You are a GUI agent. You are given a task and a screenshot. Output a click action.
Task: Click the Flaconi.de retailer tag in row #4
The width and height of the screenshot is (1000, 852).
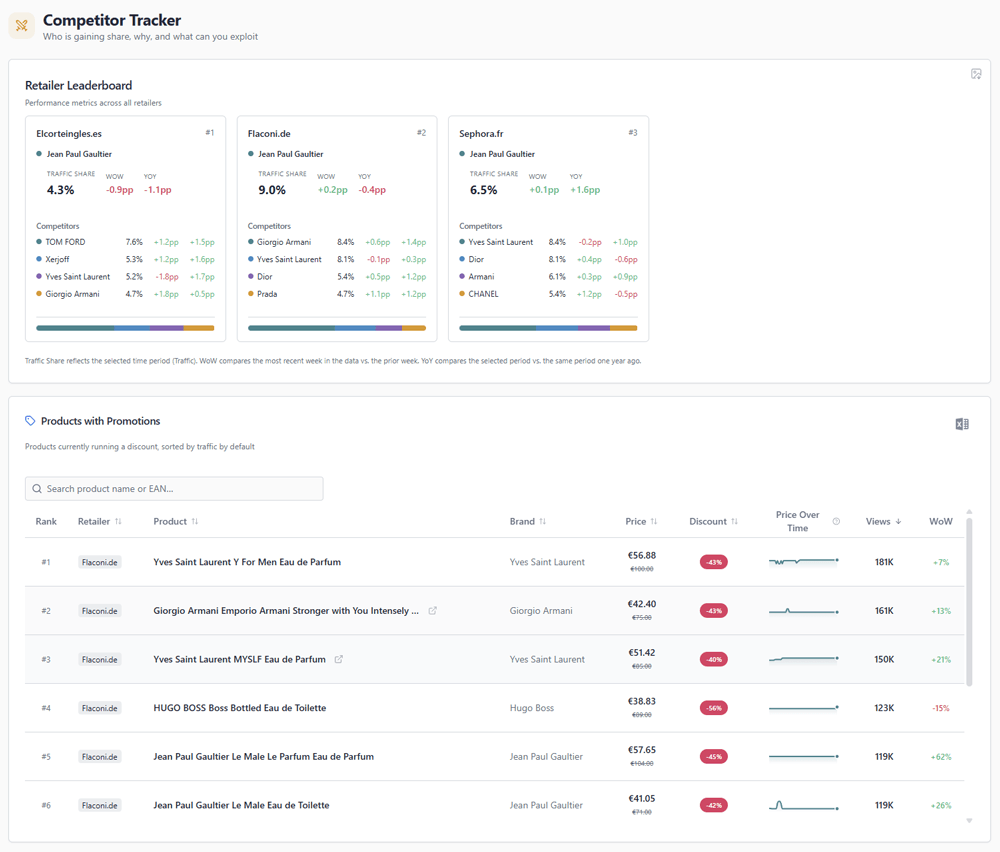[x=99, y=708]
